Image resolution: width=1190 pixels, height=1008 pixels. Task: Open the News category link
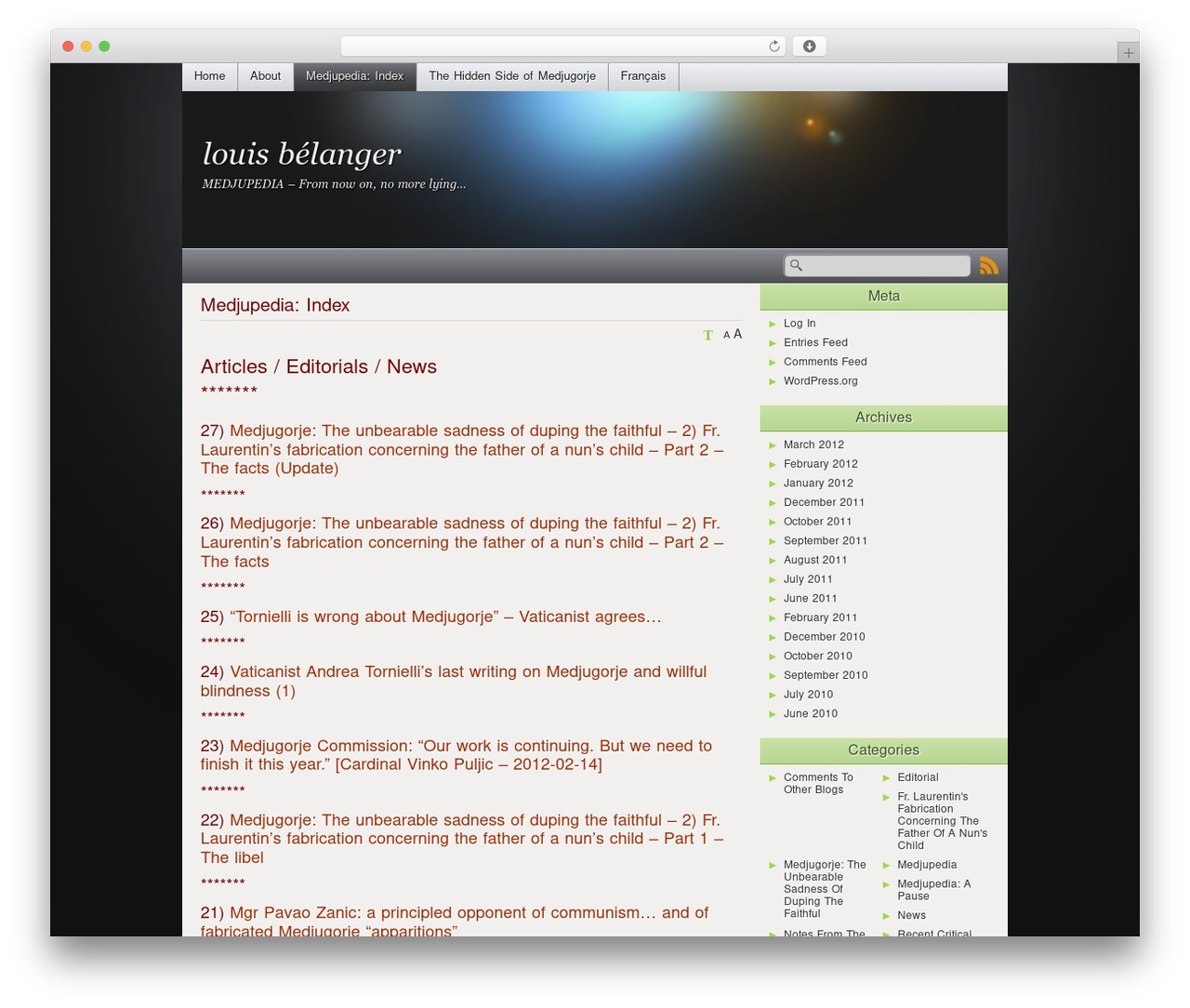click(911, 916)
